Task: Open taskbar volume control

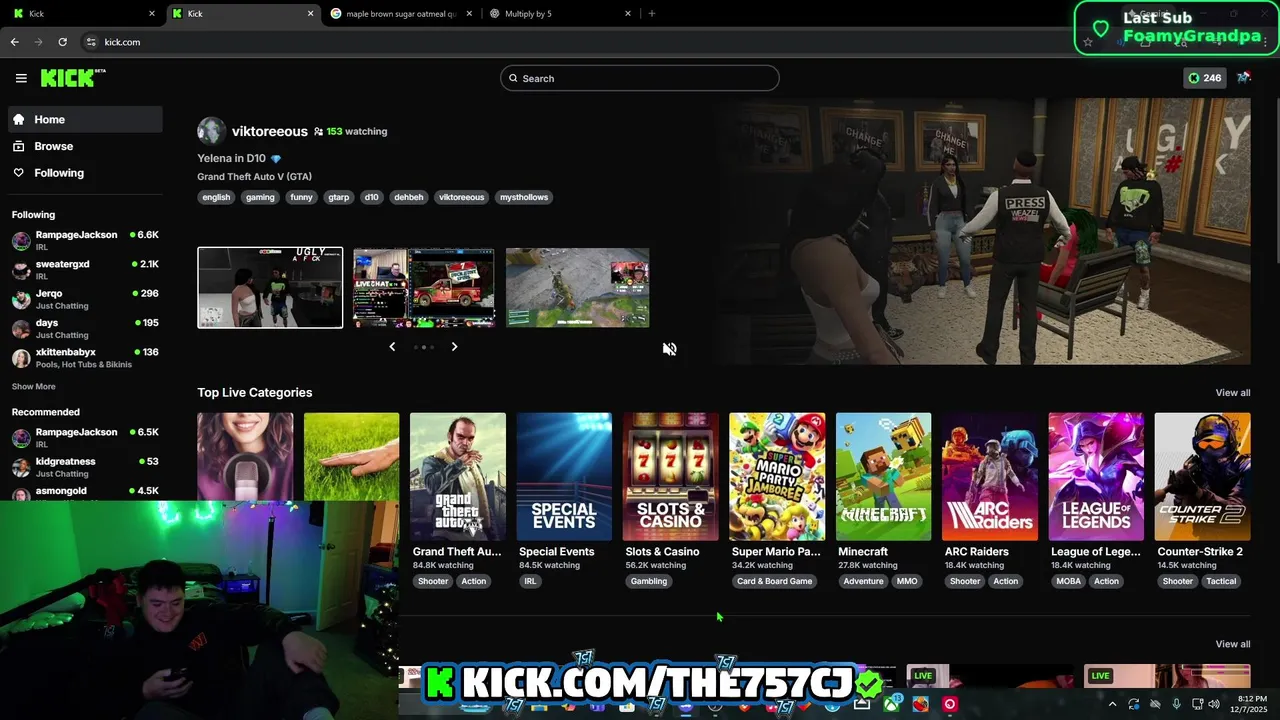Action: (1213, 704)
